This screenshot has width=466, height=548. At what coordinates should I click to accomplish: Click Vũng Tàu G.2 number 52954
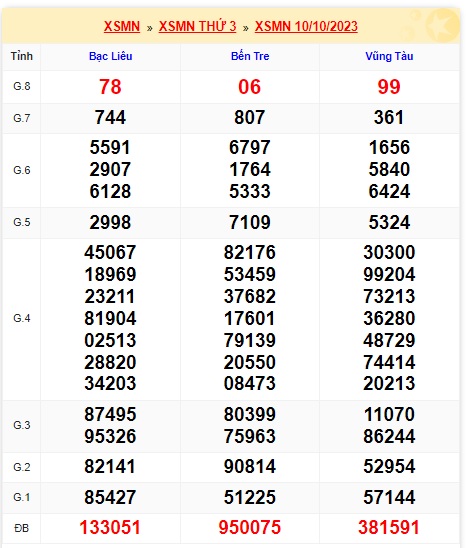tap(389, 466)
